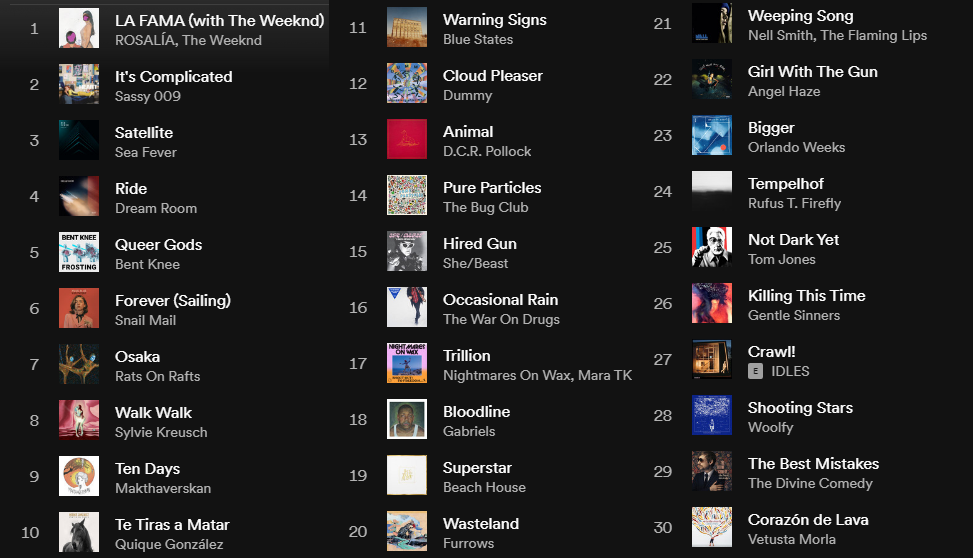Image resolution: width=973 pixels, height=558 pixels.
Task: Select track number 14 Pure Particles
Action: [492, 188]
